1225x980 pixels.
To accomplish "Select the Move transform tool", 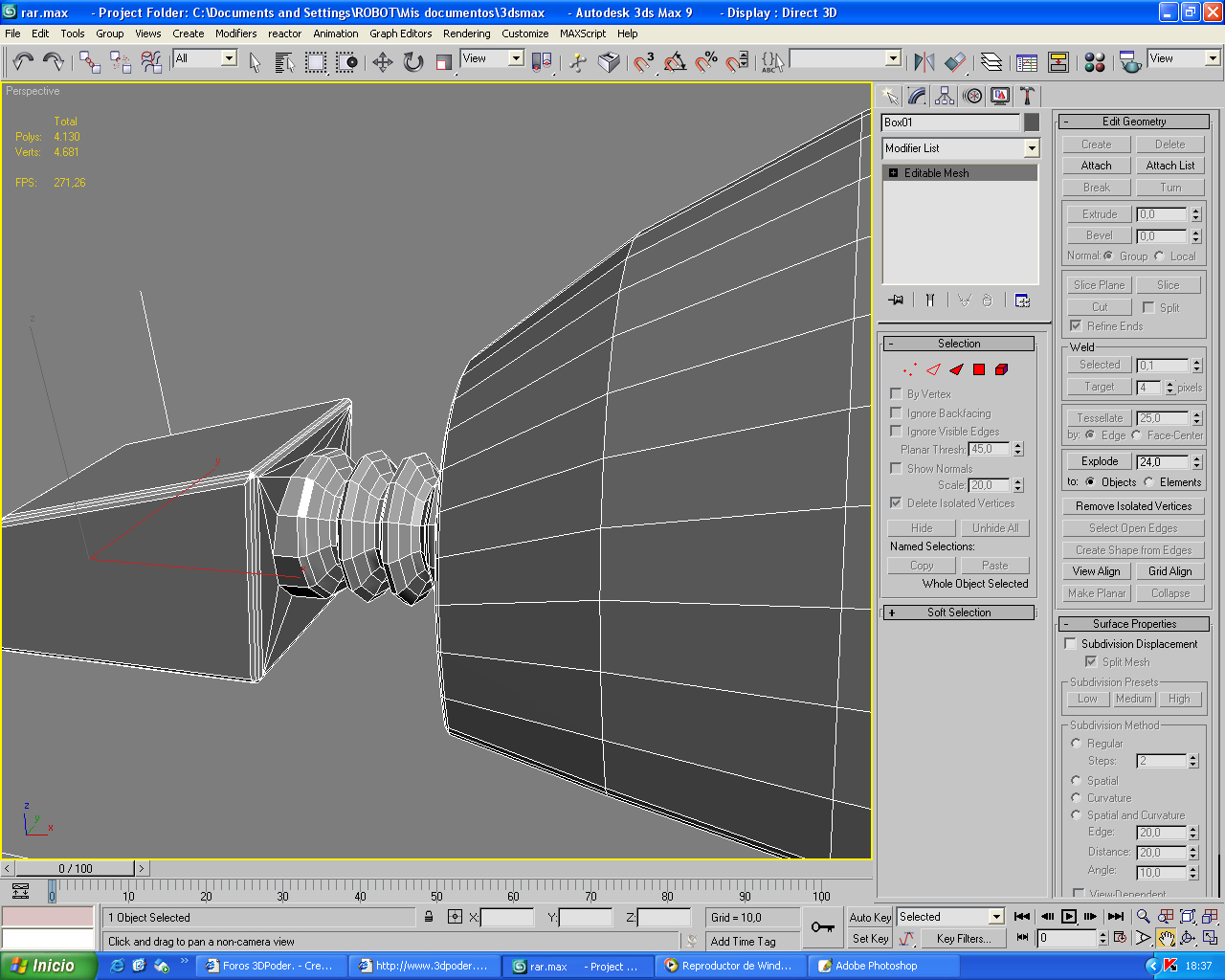I will pyautogui.click(x=383, y=62).
